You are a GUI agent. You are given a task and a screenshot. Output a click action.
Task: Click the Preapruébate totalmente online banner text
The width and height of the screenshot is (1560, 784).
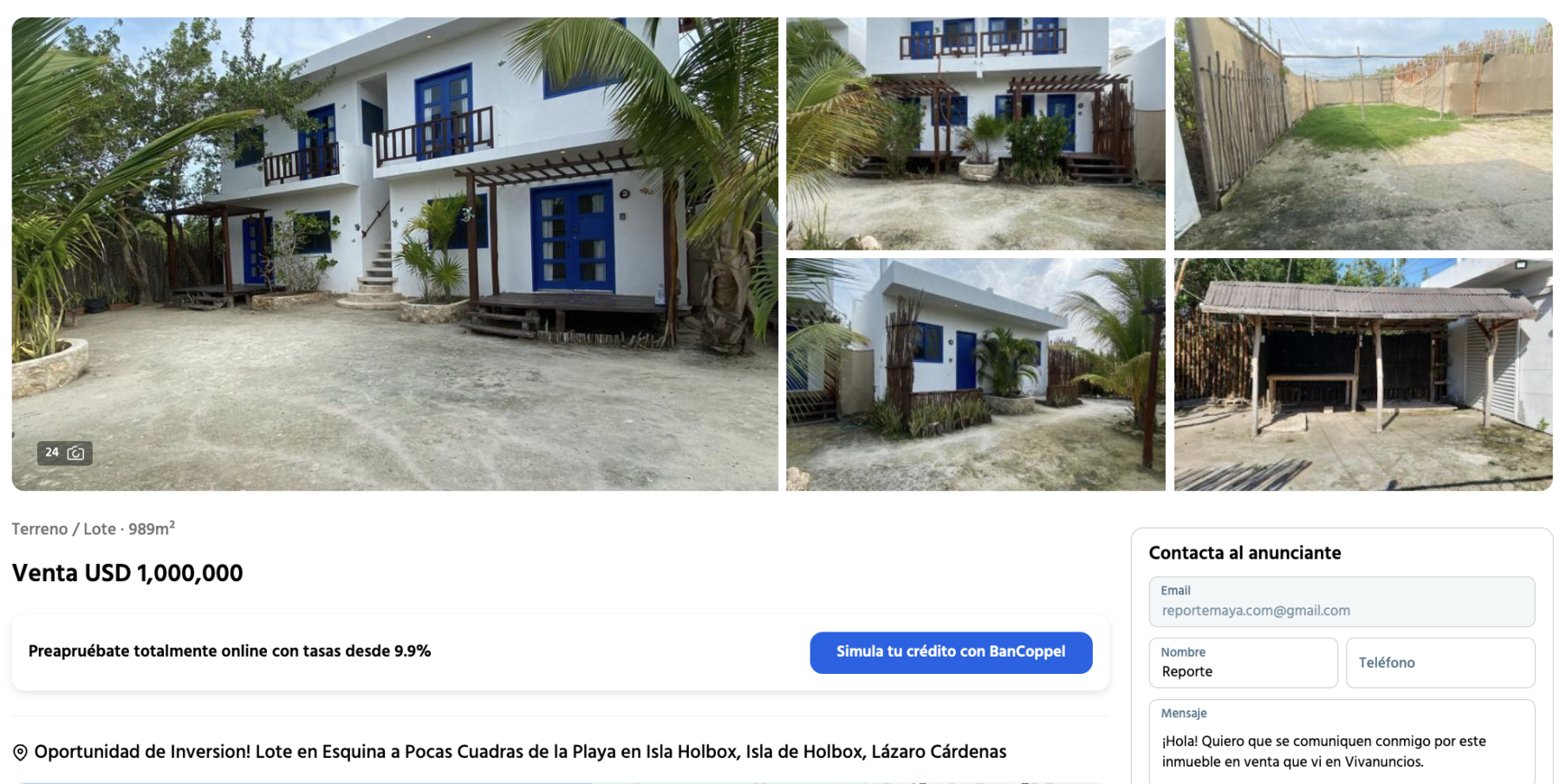[230, 651]
